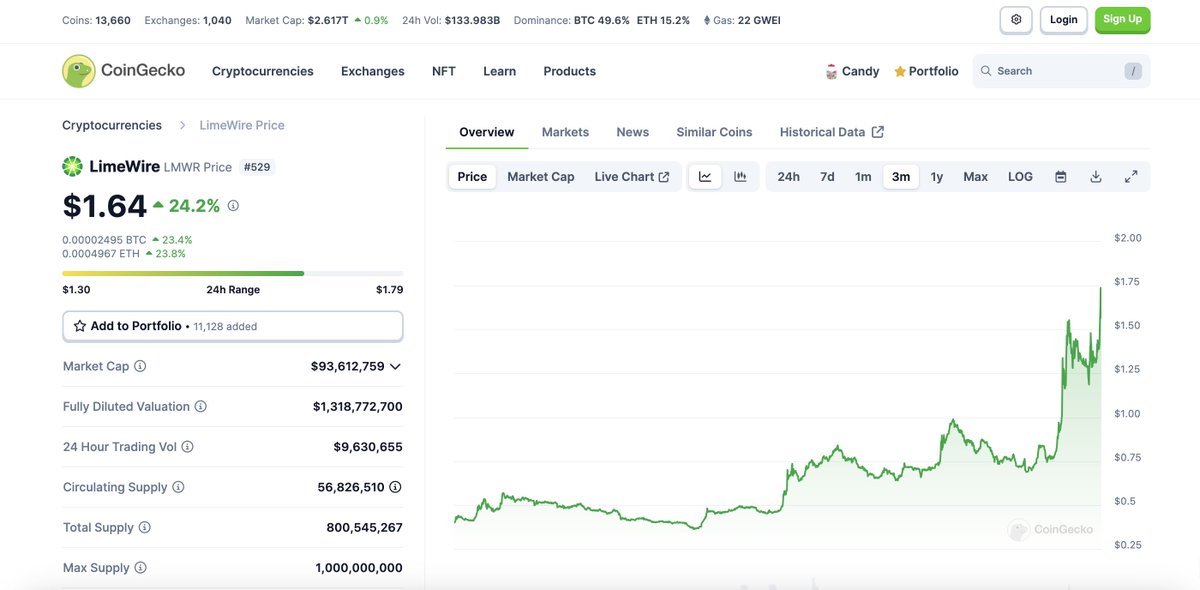Click the Ethereum gas icon

[705, 20]
